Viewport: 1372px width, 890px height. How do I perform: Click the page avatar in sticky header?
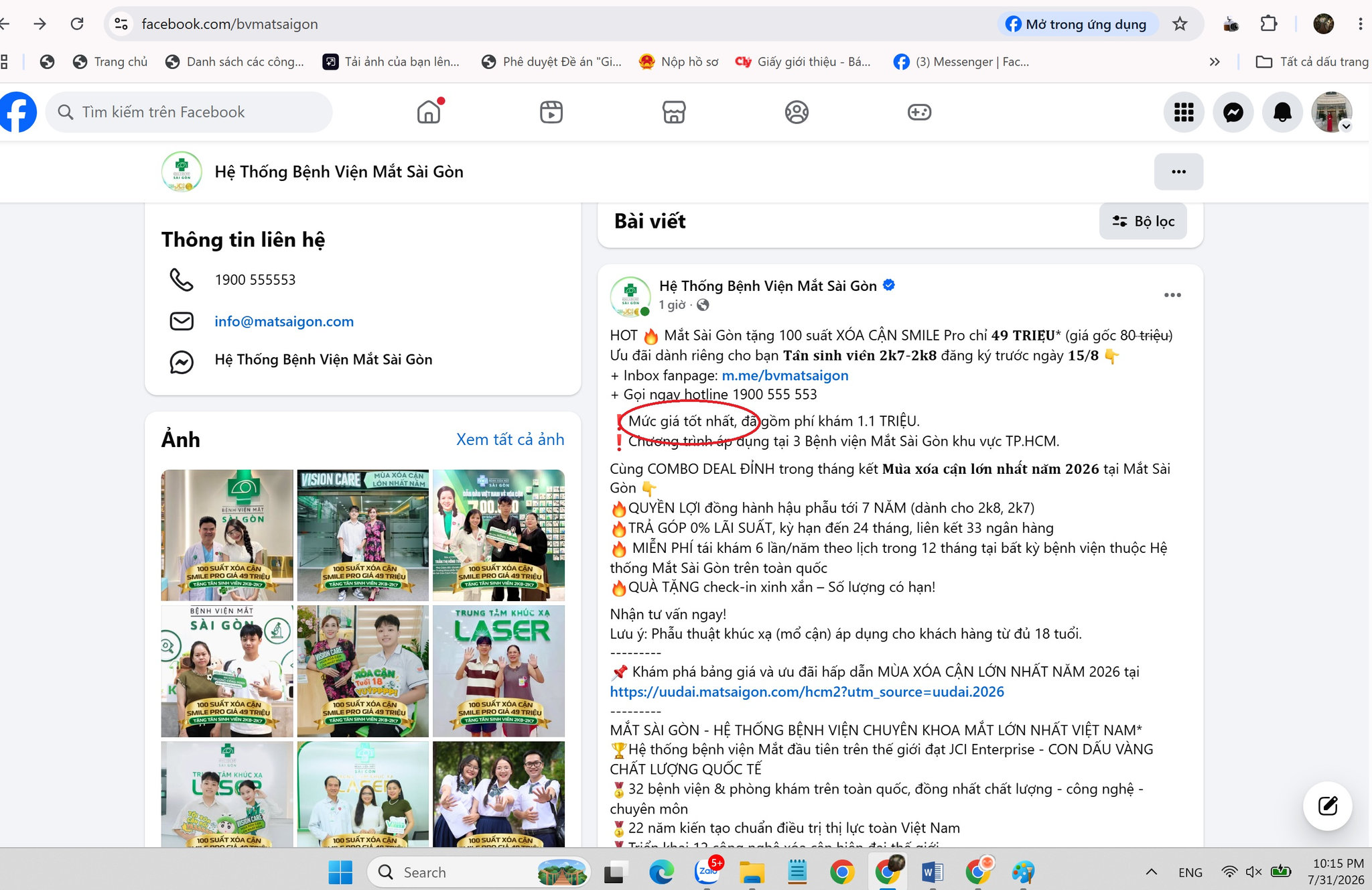[x=182, y=172]
